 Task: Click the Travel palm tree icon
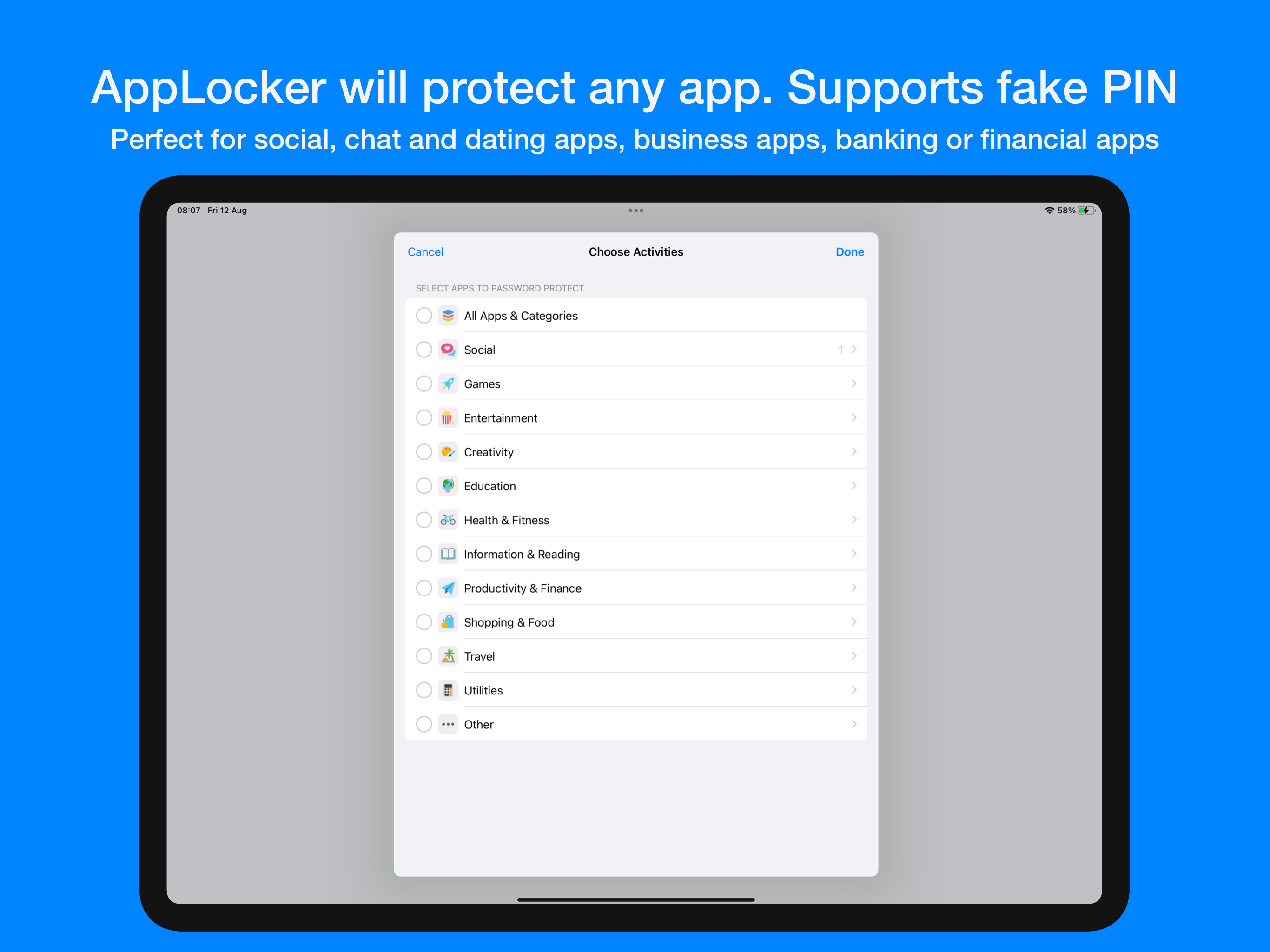click(x=448, y=656)
